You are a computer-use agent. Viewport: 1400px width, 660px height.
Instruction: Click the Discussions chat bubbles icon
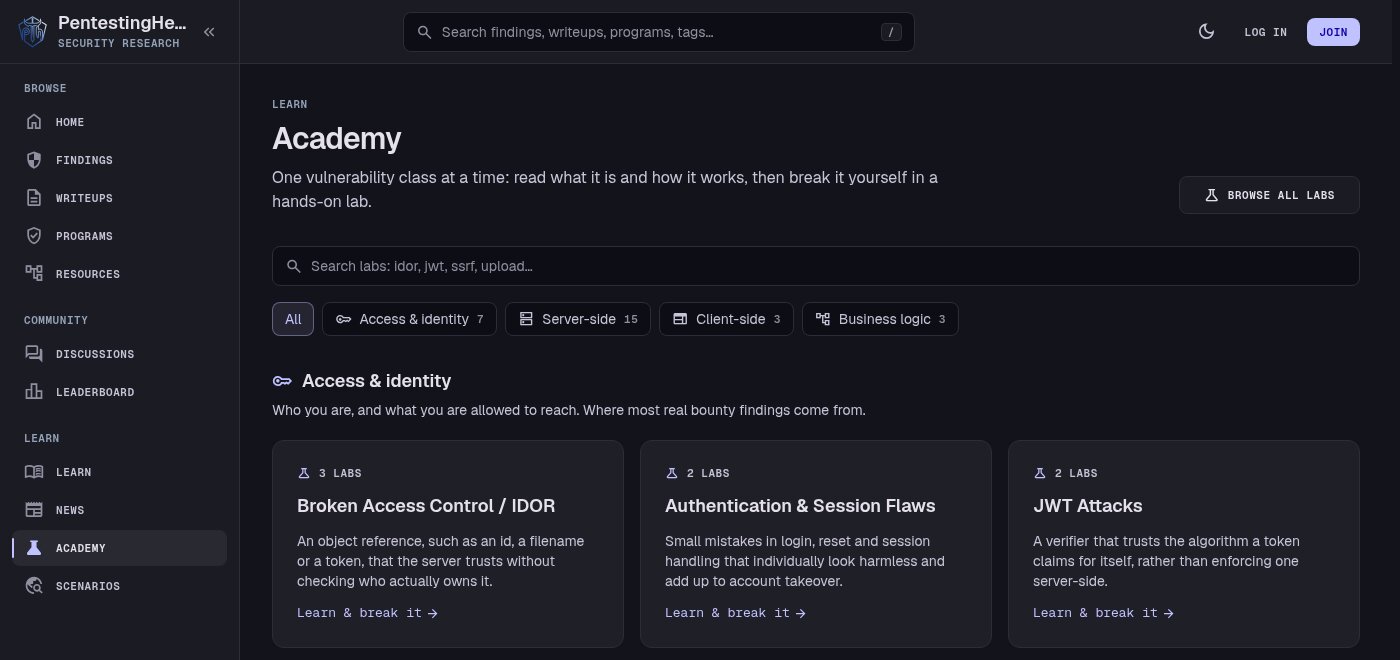pyautogui.click(x=34, y=354)
